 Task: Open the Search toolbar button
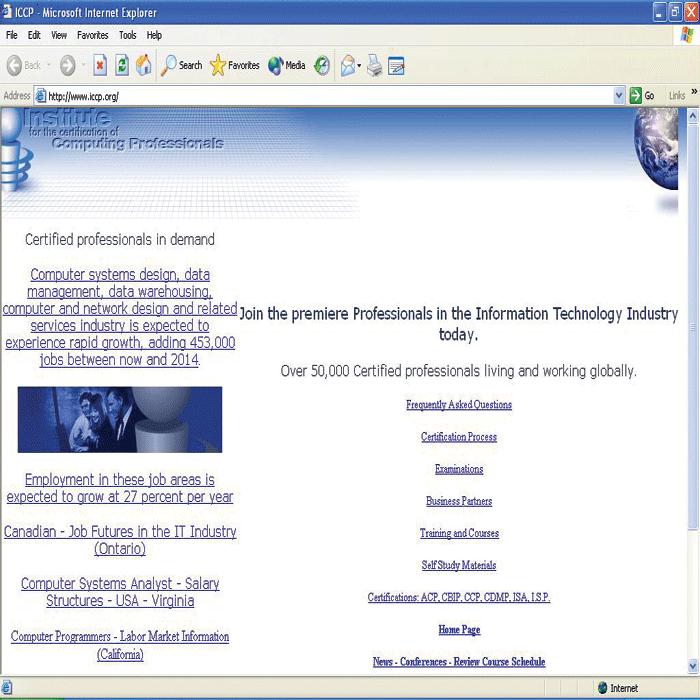pyautogui.click(x=181, y=66)
